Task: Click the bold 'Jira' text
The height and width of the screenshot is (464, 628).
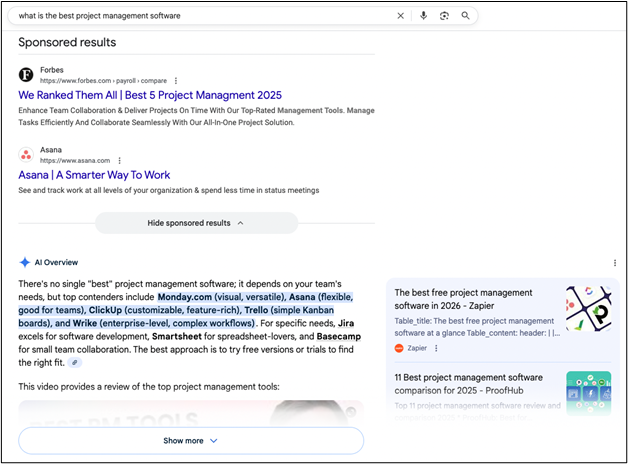Action: coord(346,323)
